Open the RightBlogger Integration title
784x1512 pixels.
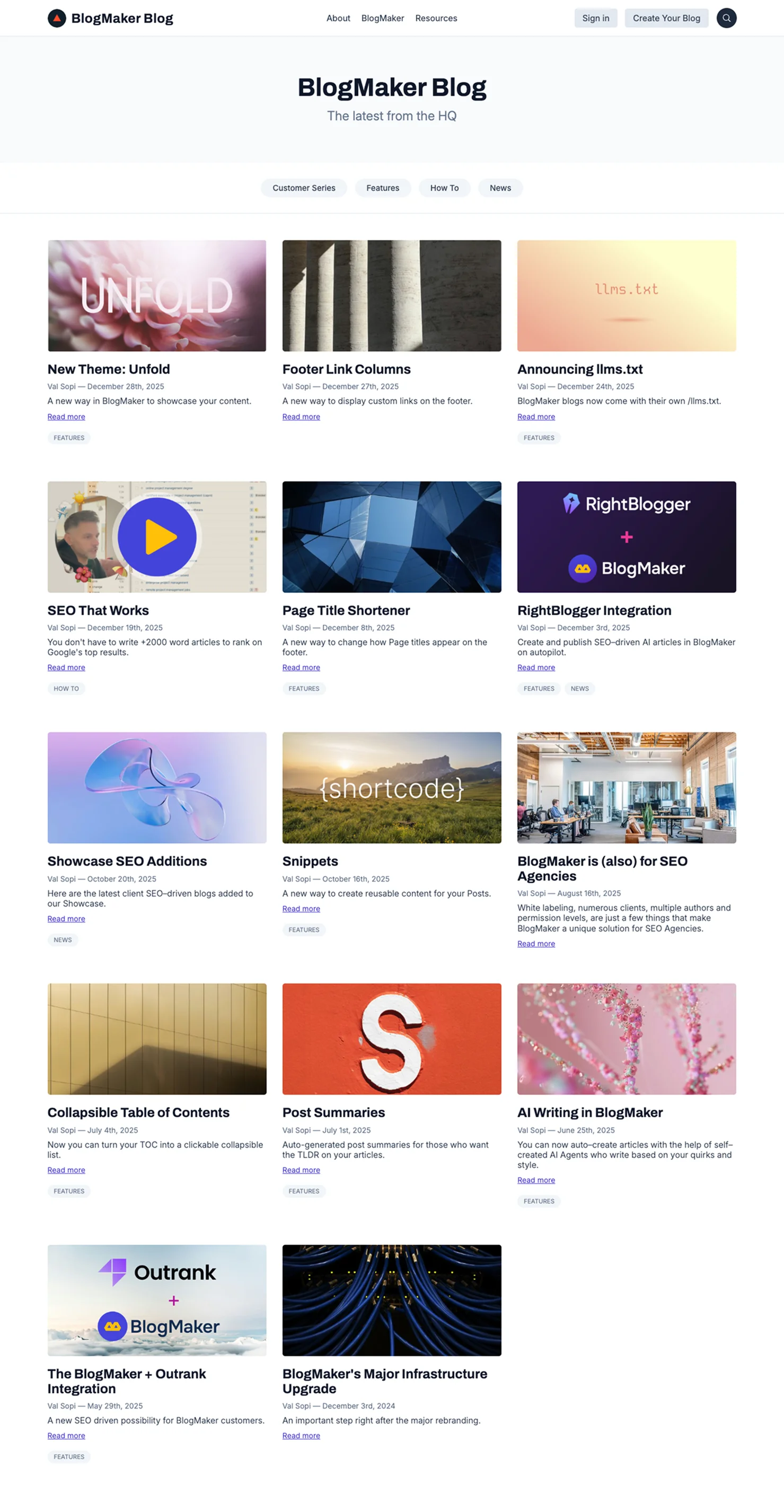pyautogui.click(x=594, y=610)
